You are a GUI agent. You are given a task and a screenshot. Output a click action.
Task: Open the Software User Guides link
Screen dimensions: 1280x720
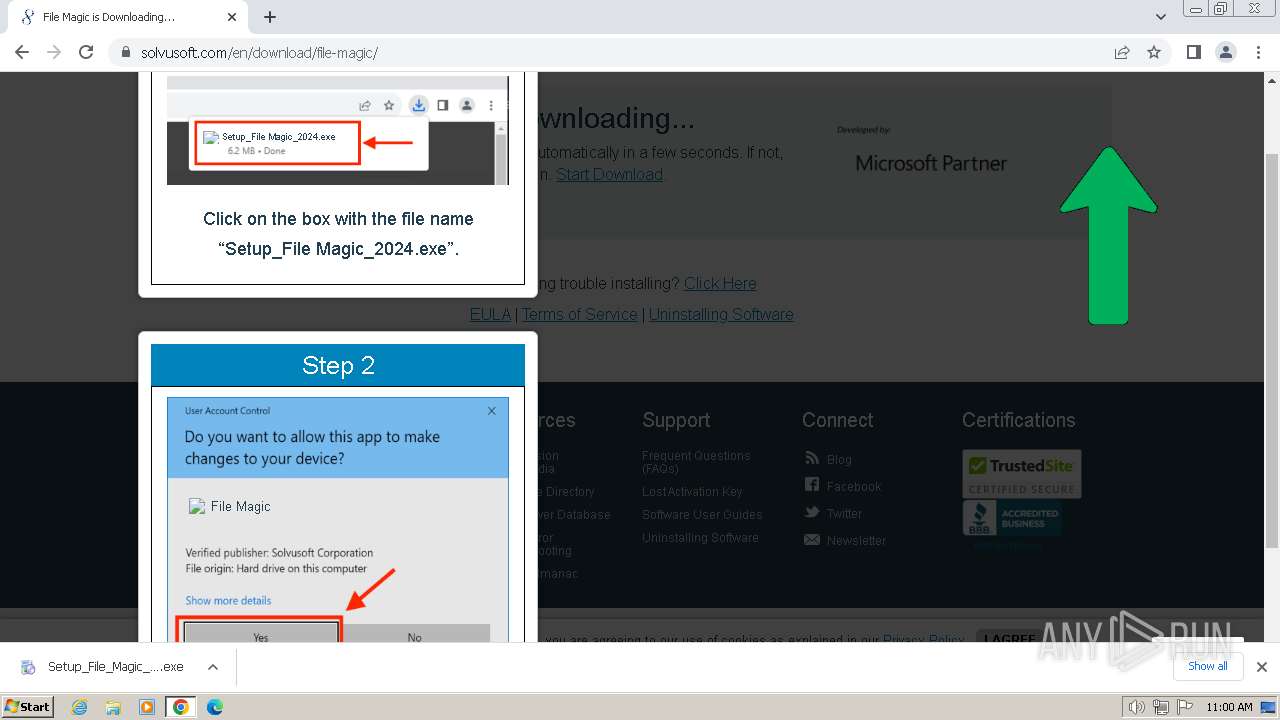click(x=702, y=515)
